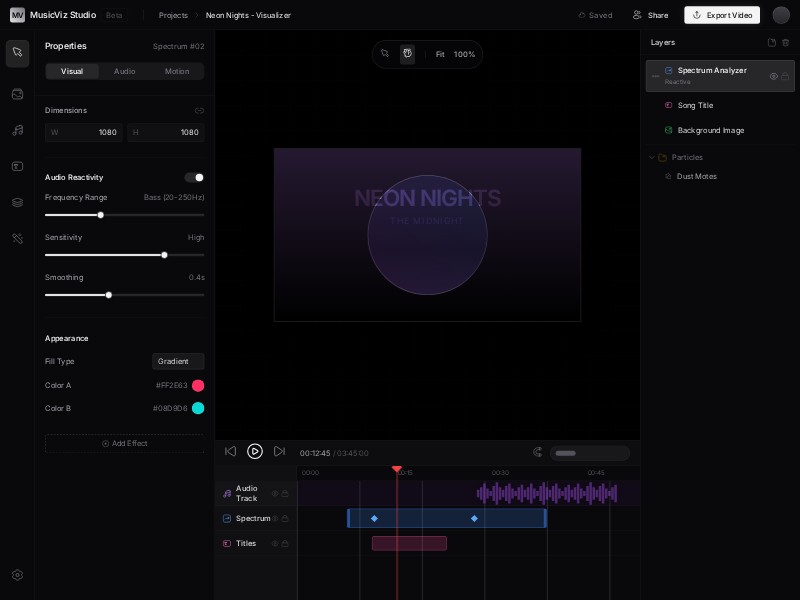Screen dimensions: 800x600
Task: Click the Spectrum Analyzer drag handle dots
Action: coord(655,76)
